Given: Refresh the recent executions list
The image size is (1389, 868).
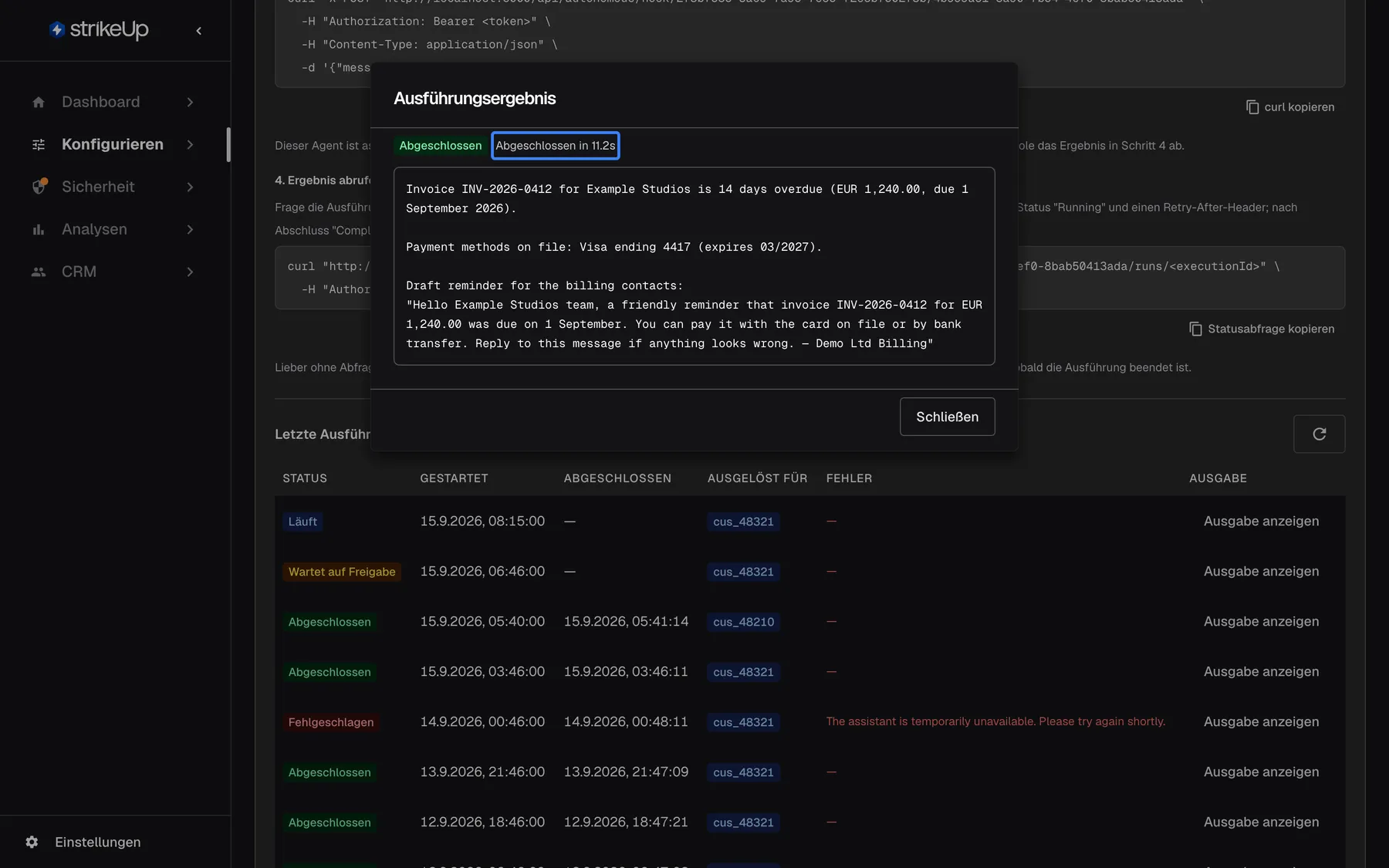Looking at the screenshot, I should pos(1319,434).
